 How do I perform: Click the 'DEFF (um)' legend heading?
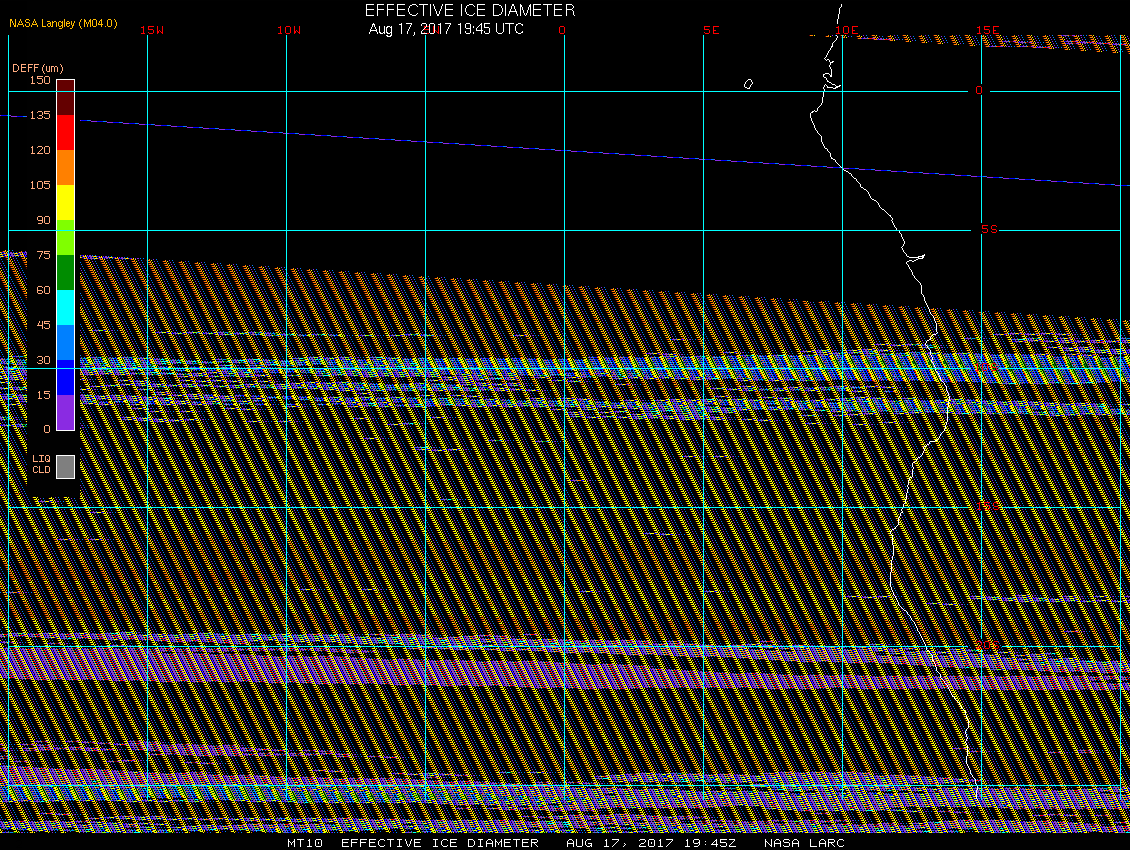[x=37, y=68]
